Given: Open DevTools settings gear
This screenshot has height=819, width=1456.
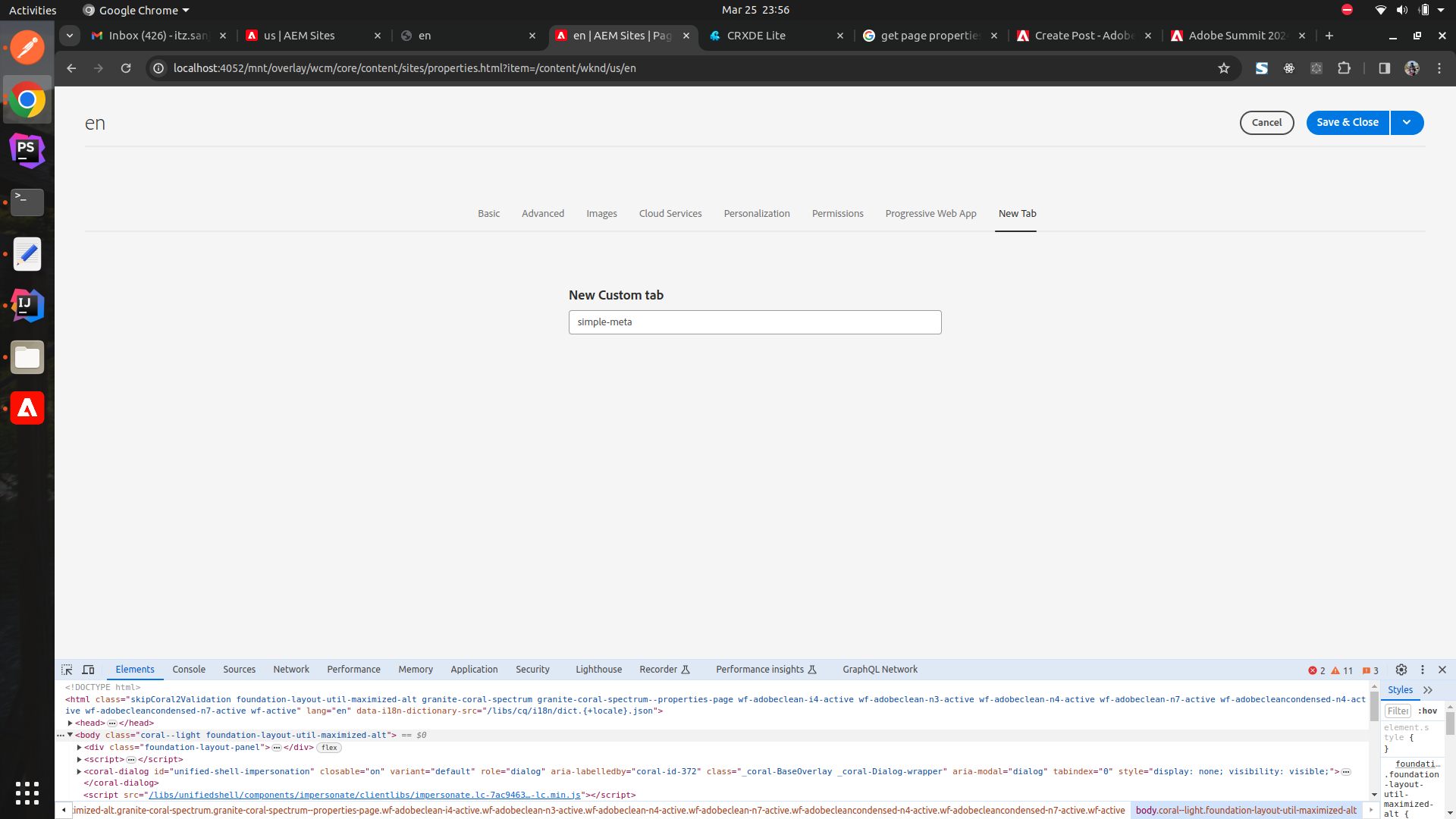Looking at the screenshot, I should point(1402,670).
